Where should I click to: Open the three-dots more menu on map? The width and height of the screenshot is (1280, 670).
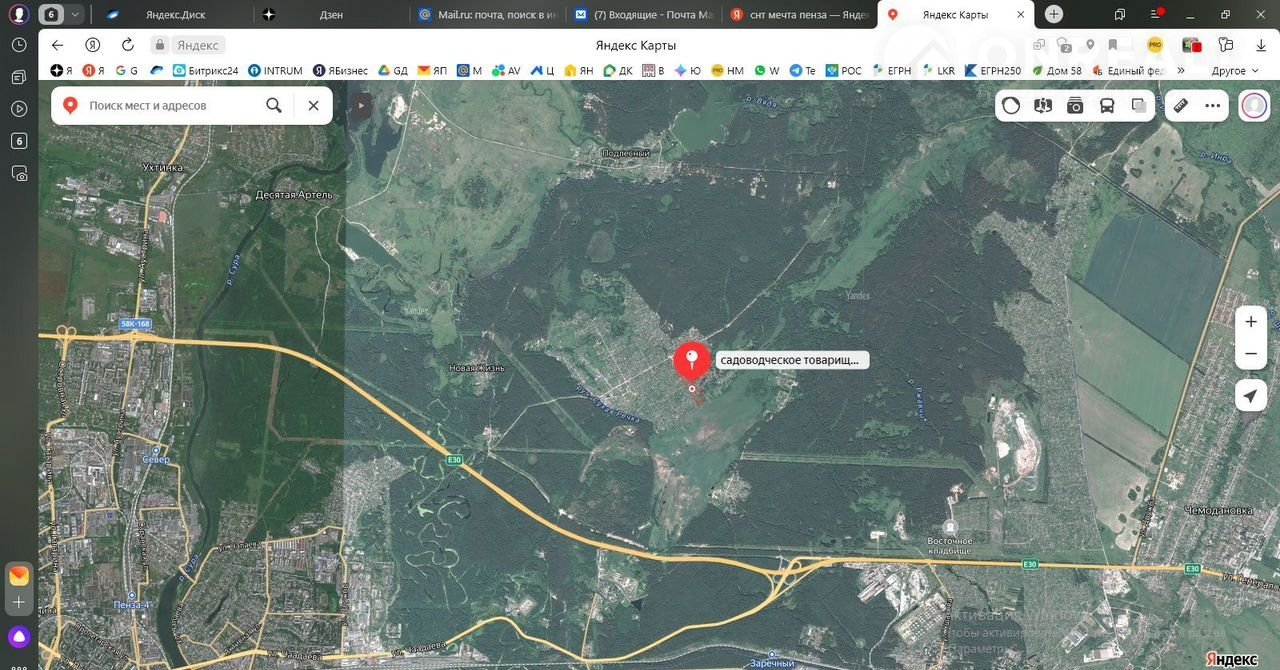(x=1213, y=106)
